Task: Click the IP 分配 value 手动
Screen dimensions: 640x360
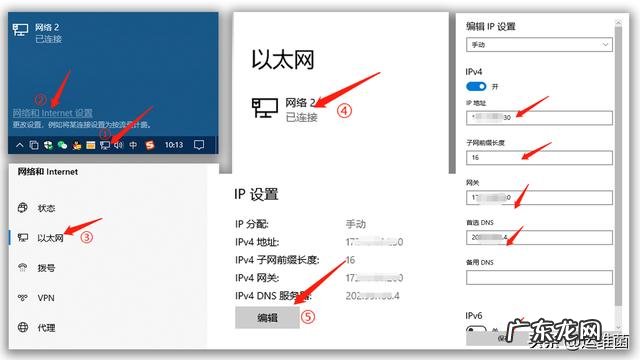Action: [356, 224]
